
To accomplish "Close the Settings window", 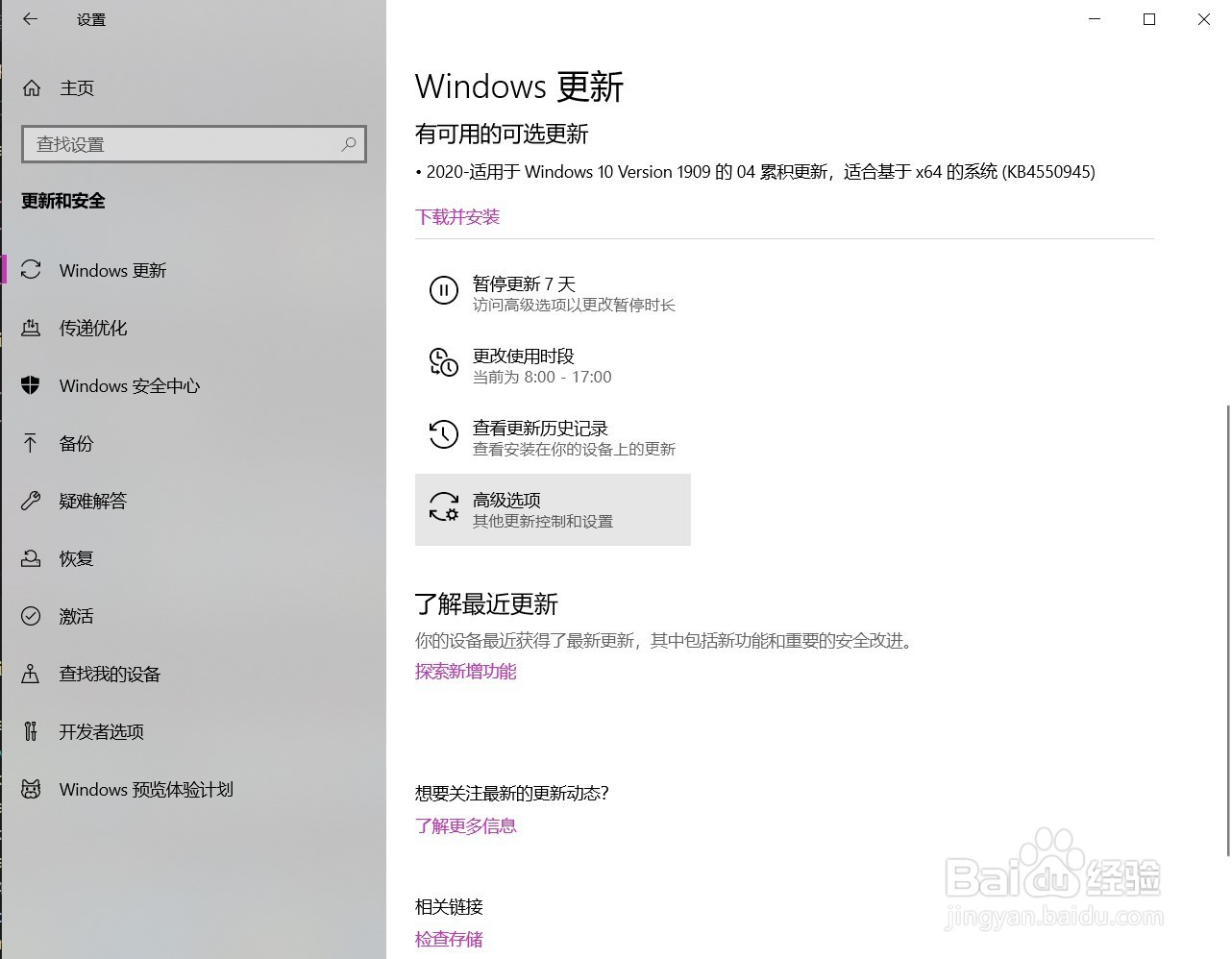I will pos(1204,19).
